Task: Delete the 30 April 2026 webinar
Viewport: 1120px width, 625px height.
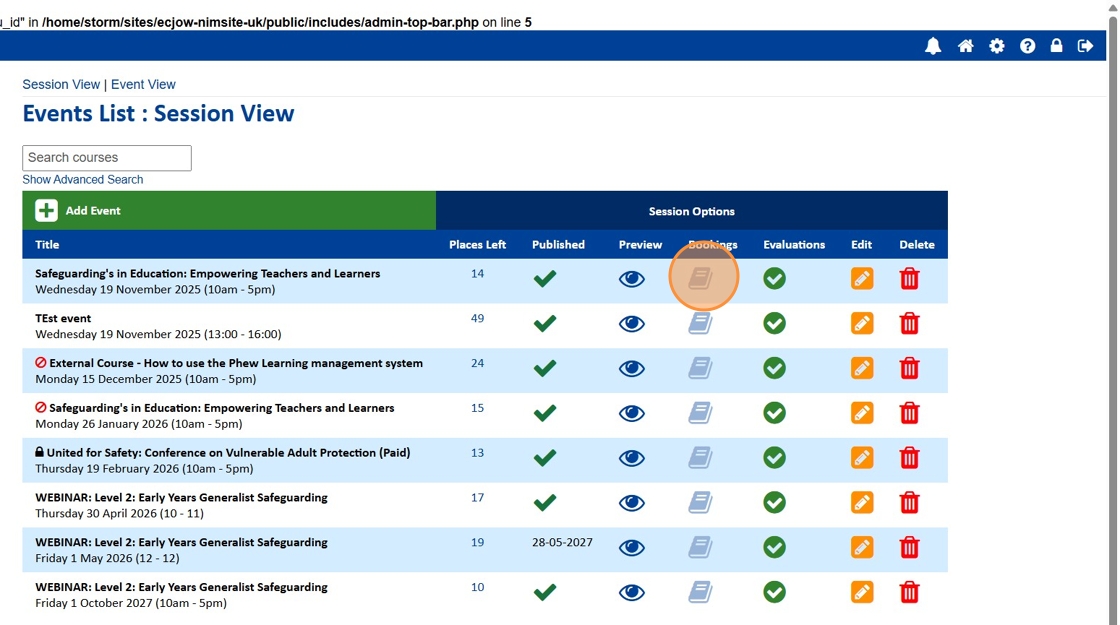Action: 909,503
